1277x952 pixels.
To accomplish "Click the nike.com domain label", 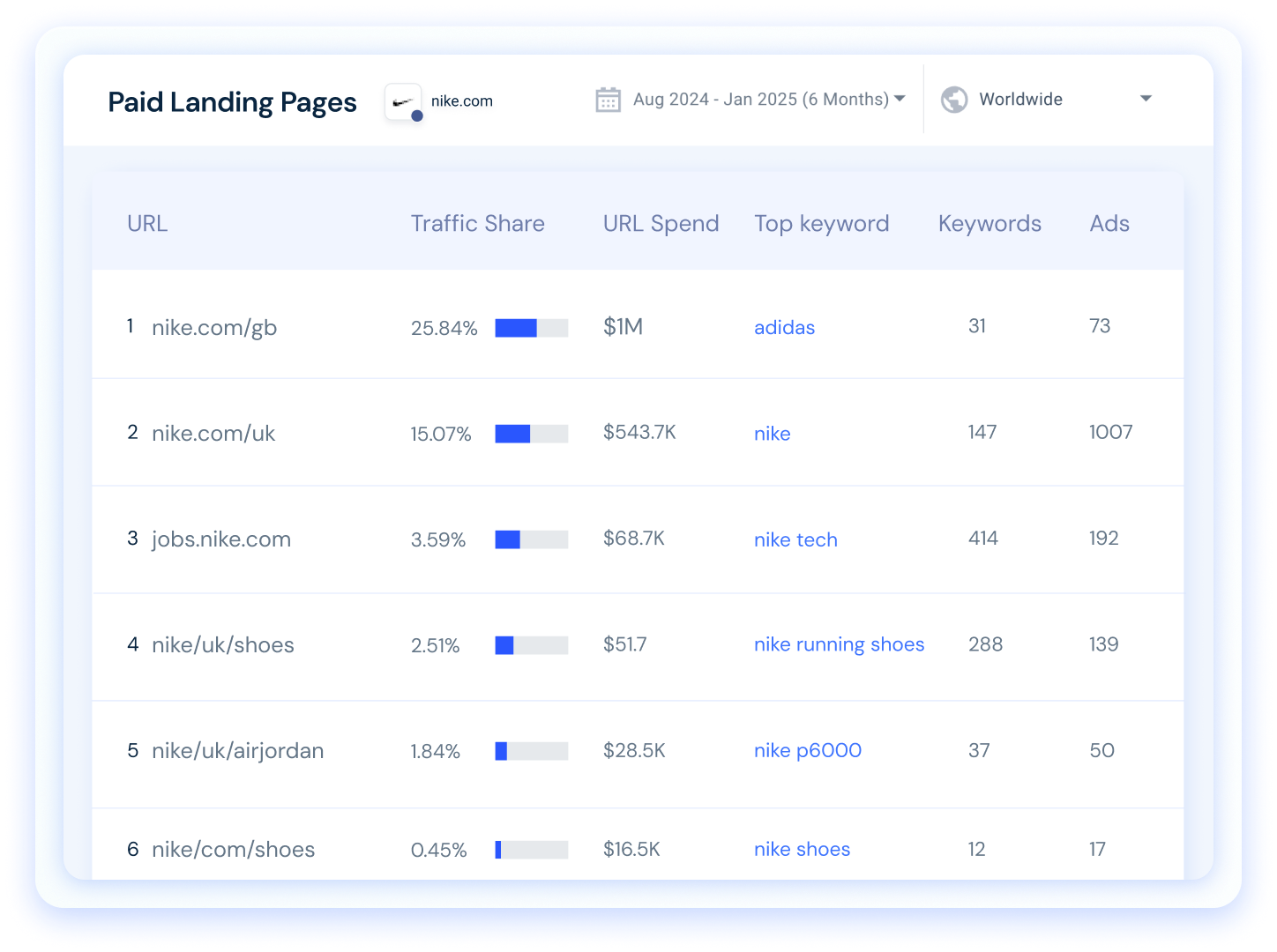I will (462, 101).
